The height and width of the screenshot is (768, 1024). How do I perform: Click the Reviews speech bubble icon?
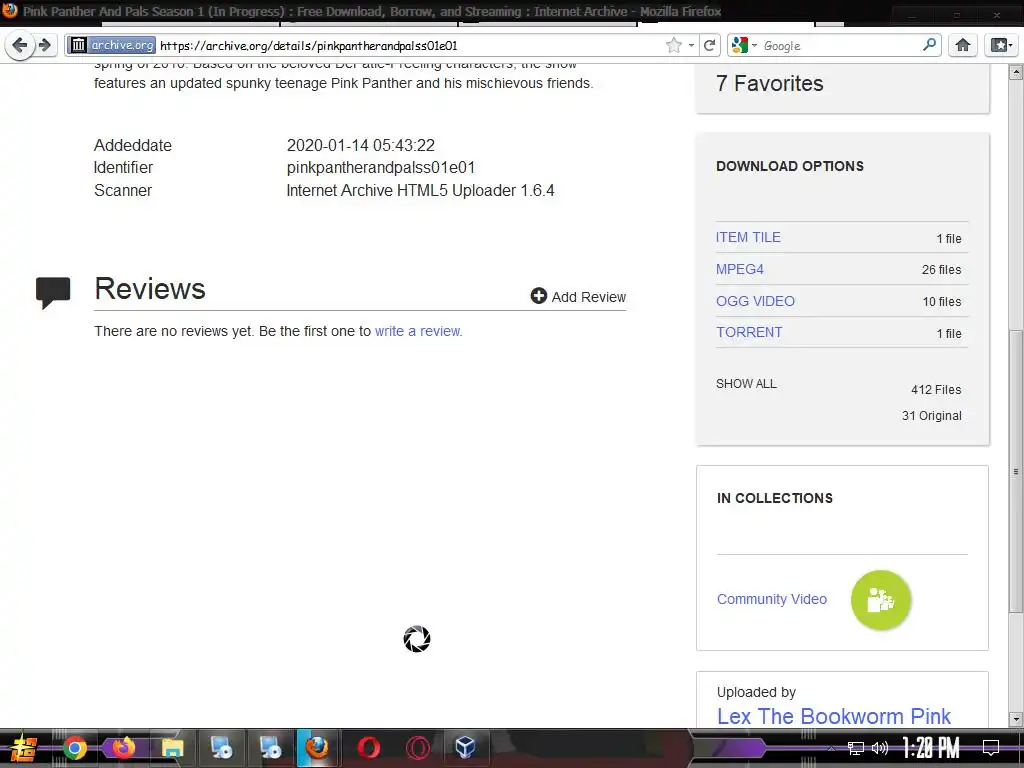pyautogui.click(x=53, y=293)
